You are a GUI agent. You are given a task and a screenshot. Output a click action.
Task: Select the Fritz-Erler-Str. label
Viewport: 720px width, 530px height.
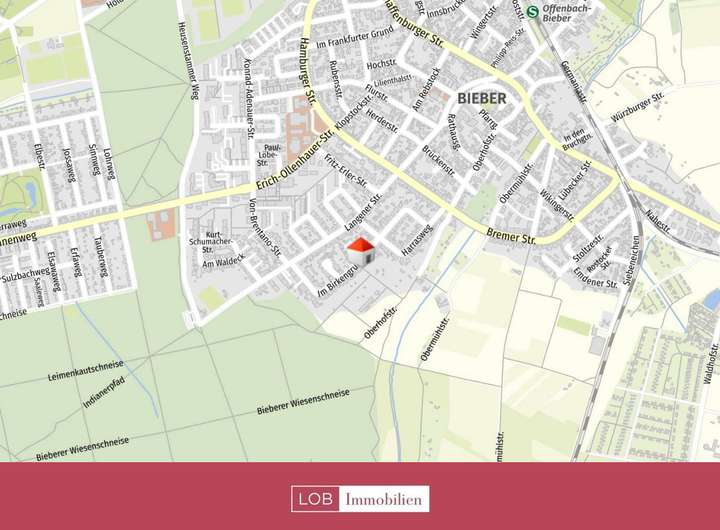[346, 172]
